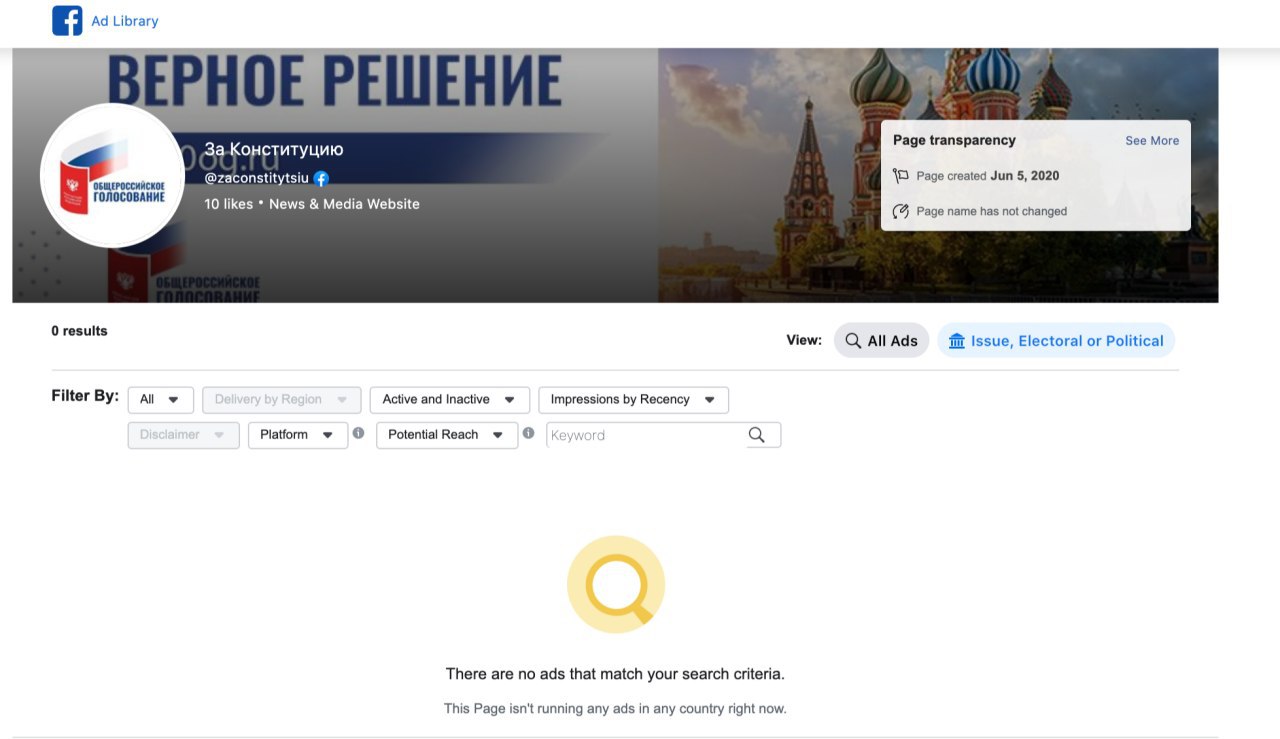Click the Facebook logo icon
Viewport: 1280px width, 739px height.
click(x=67, y=20)
